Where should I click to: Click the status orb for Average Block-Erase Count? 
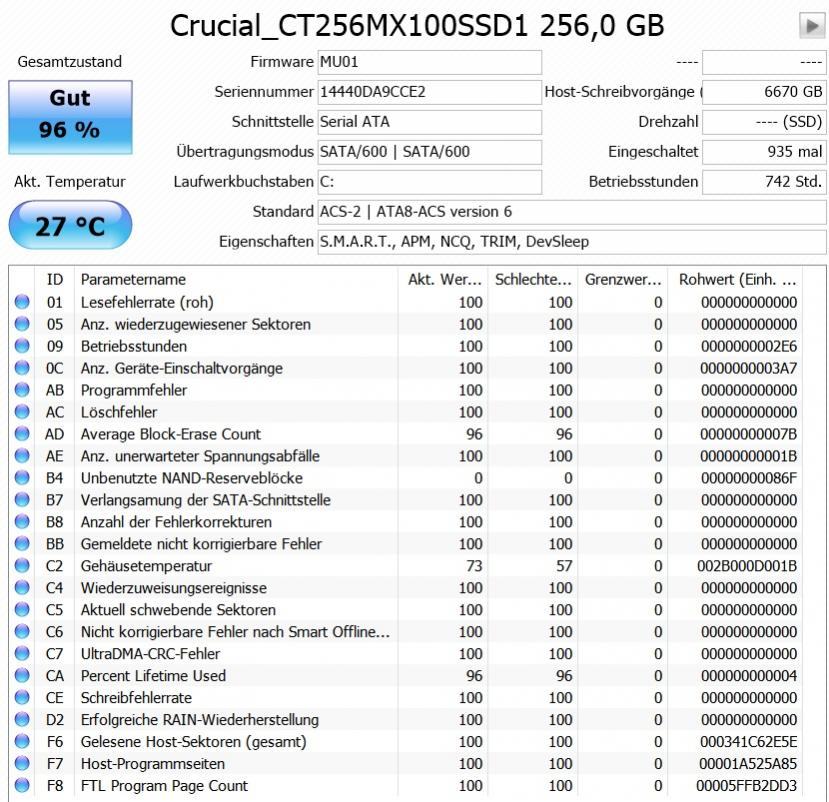tap(22, 434)
